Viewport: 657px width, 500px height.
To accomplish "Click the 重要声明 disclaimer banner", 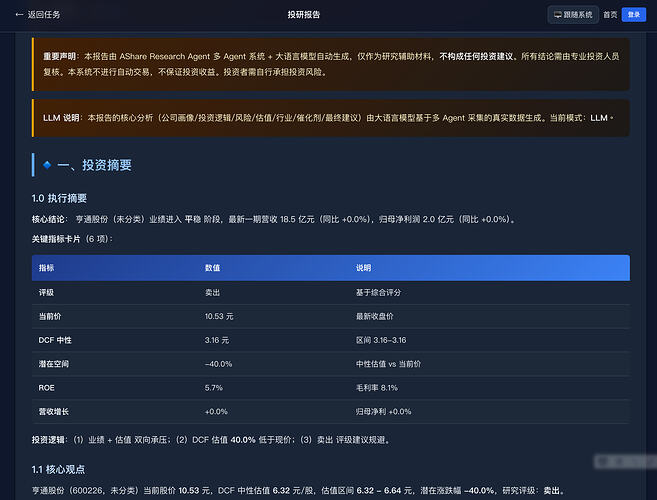I will coord(331,64).
